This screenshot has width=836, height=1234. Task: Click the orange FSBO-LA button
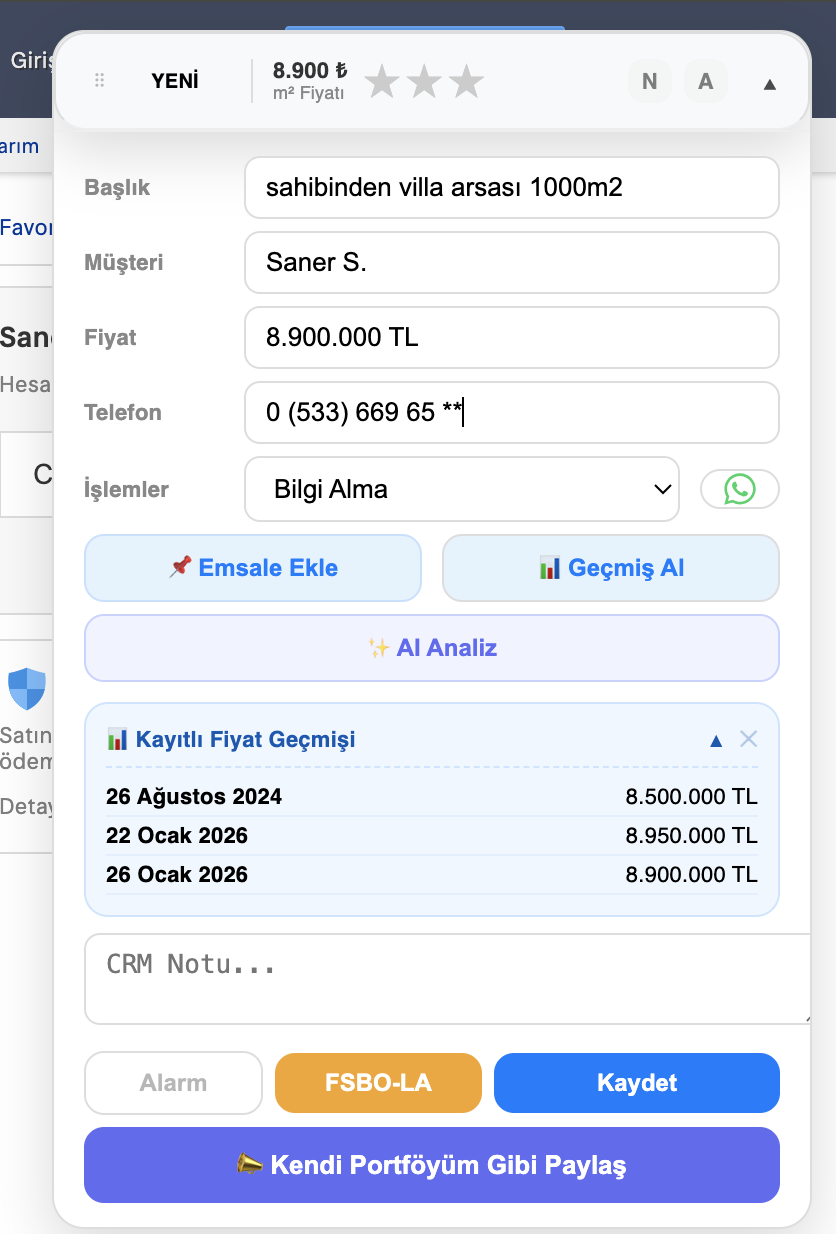378,1082
